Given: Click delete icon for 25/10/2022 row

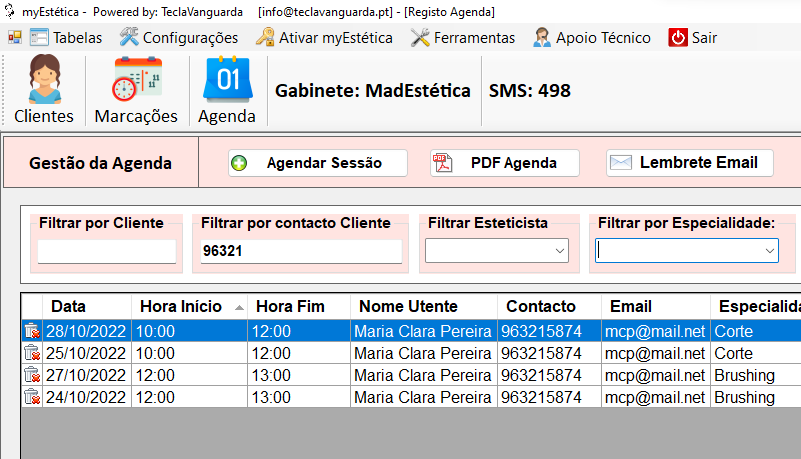Looking at the screenshot, I should point(31,353).
